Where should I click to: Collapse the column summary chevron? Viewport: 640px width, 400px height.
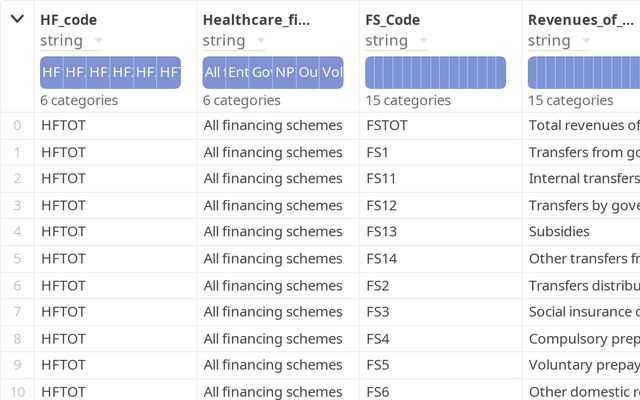(17, 20)
